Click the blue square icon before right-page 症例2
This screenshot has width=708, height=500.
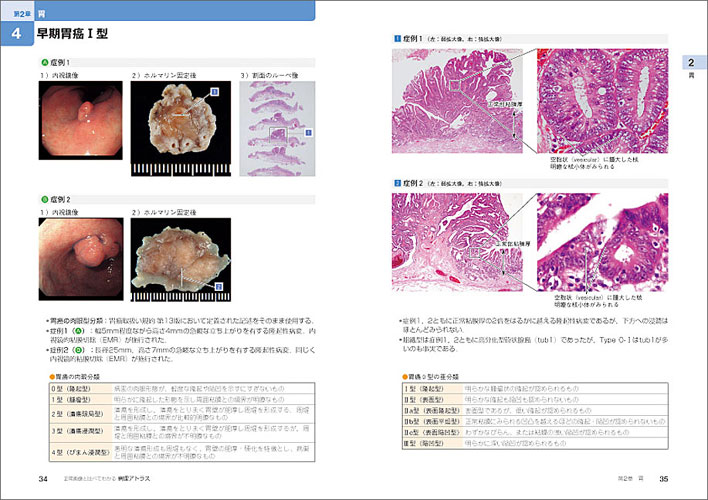395,184
